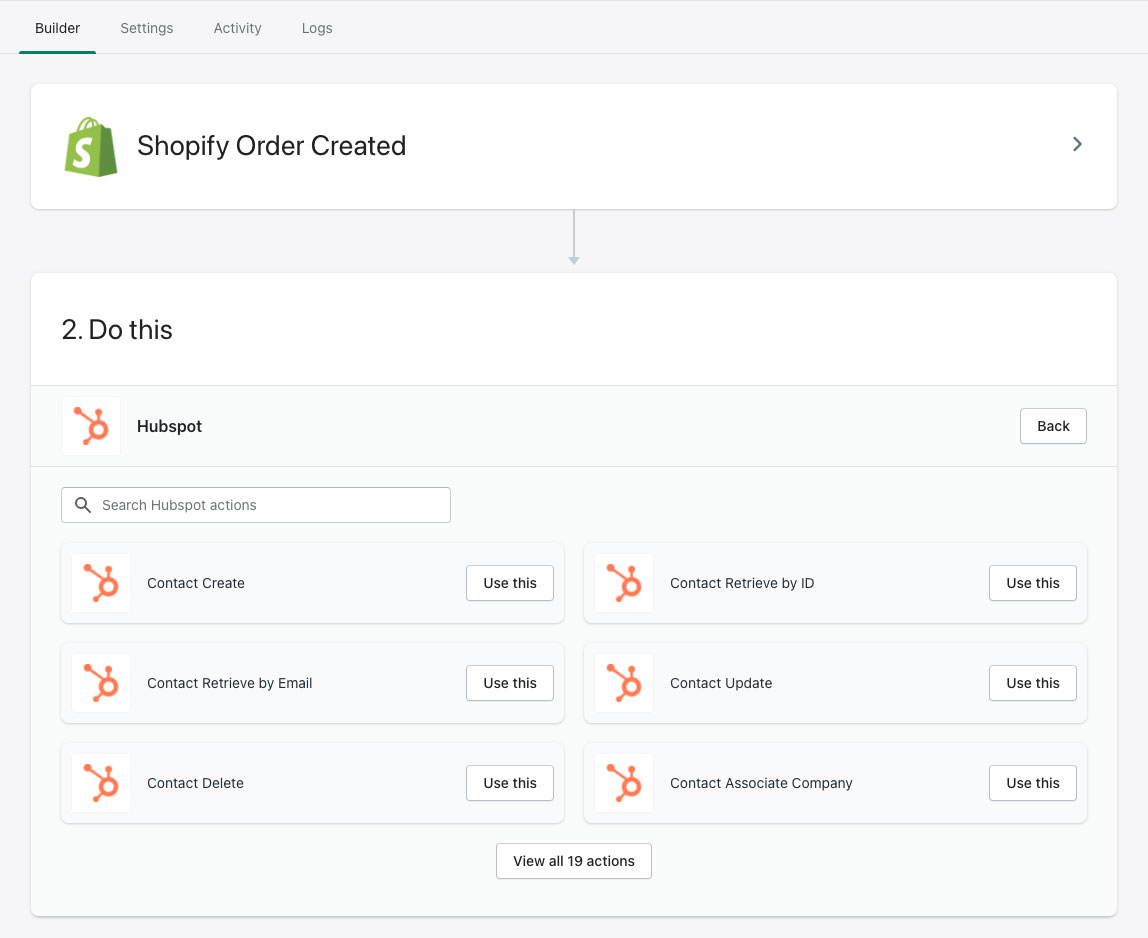
Task: Click the Hubspot app name label
Action: [169, 426]
